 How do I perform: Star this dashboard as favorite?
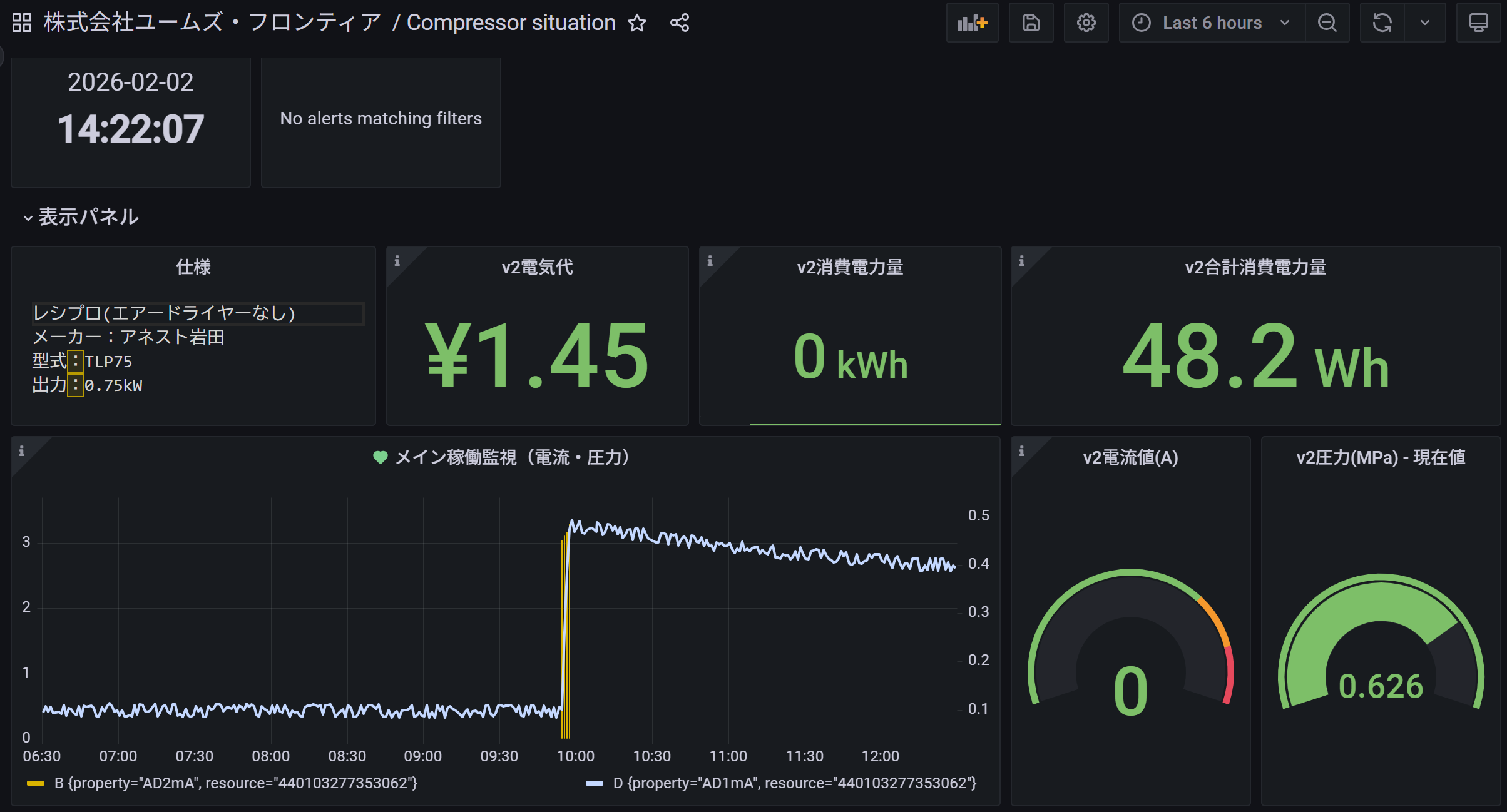pos(637,23)
